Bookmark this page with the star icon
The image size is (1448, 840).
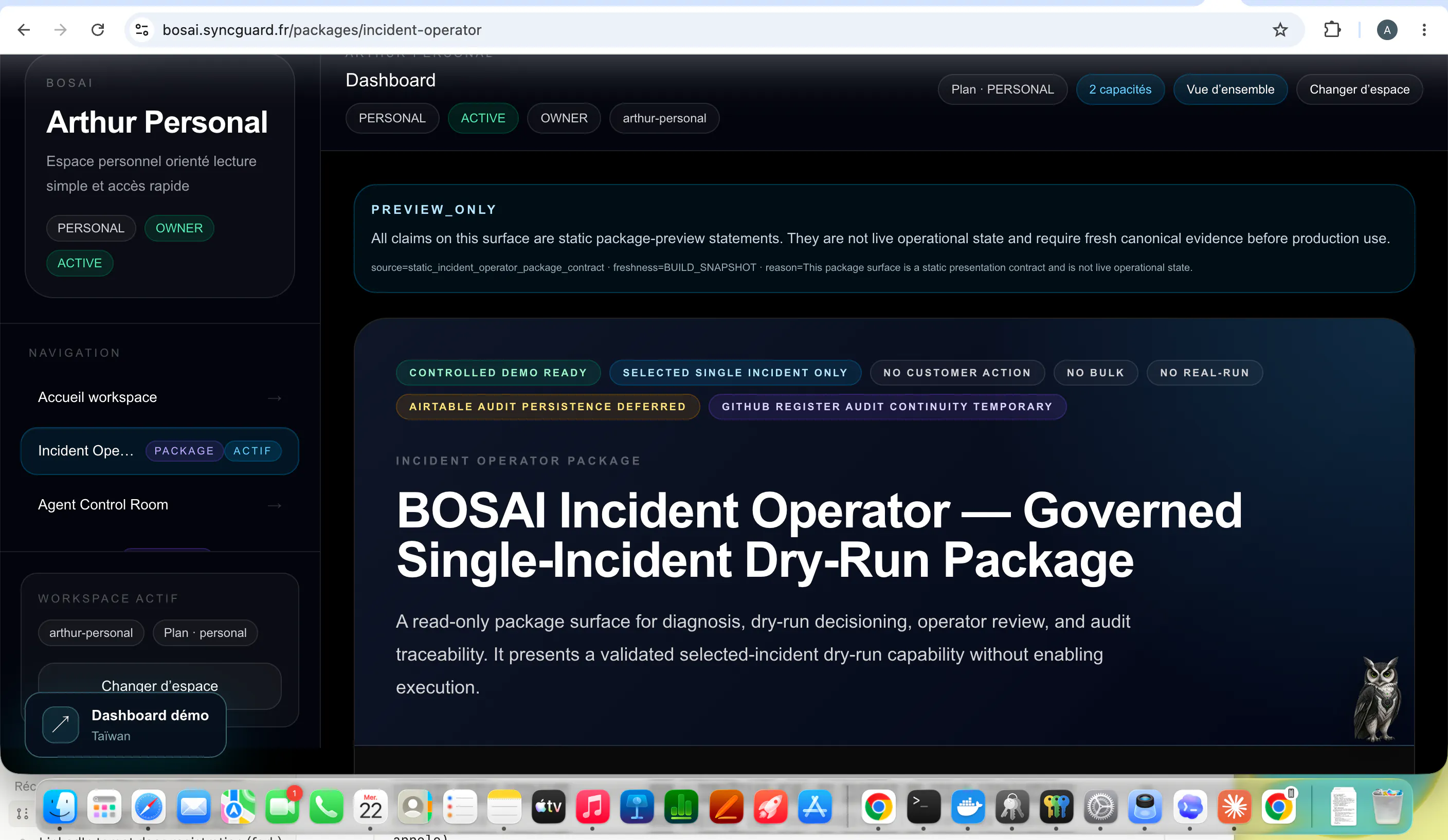[1280, 30]
